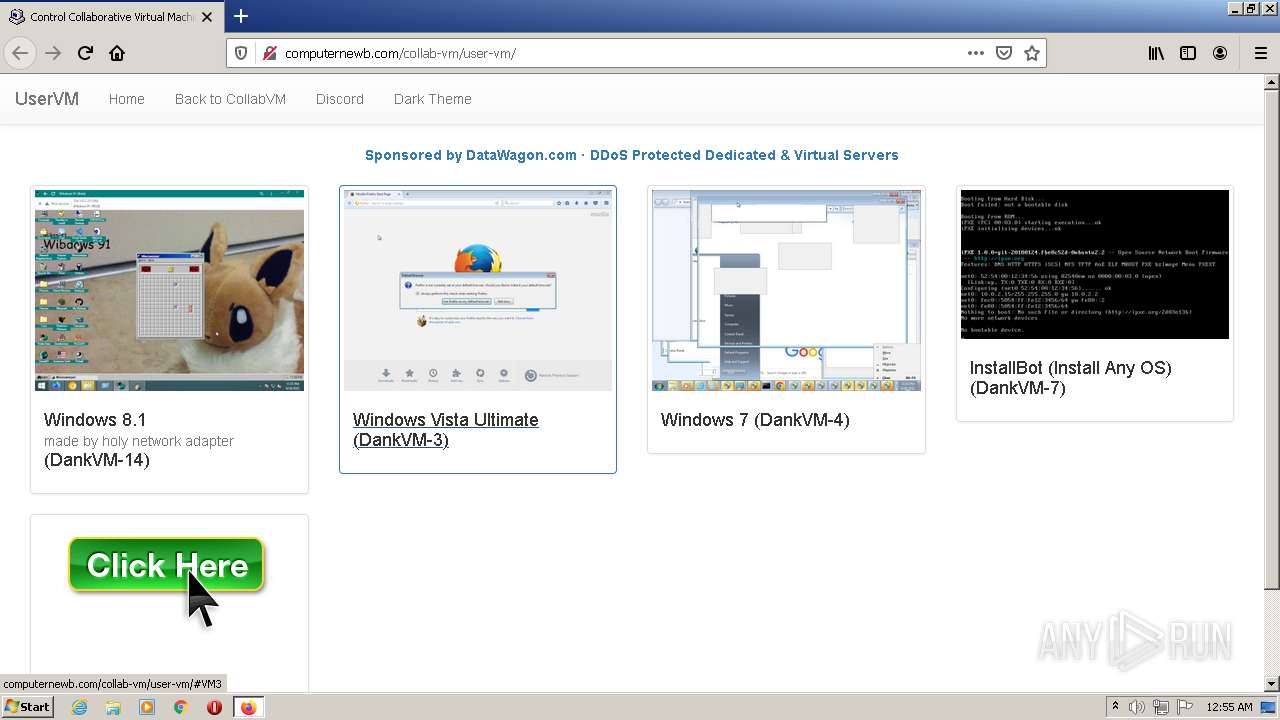Select the Control Collaborative Virtual Machine tab
The height and width of the screenshot is (720, 1280).
click(113, 16)
